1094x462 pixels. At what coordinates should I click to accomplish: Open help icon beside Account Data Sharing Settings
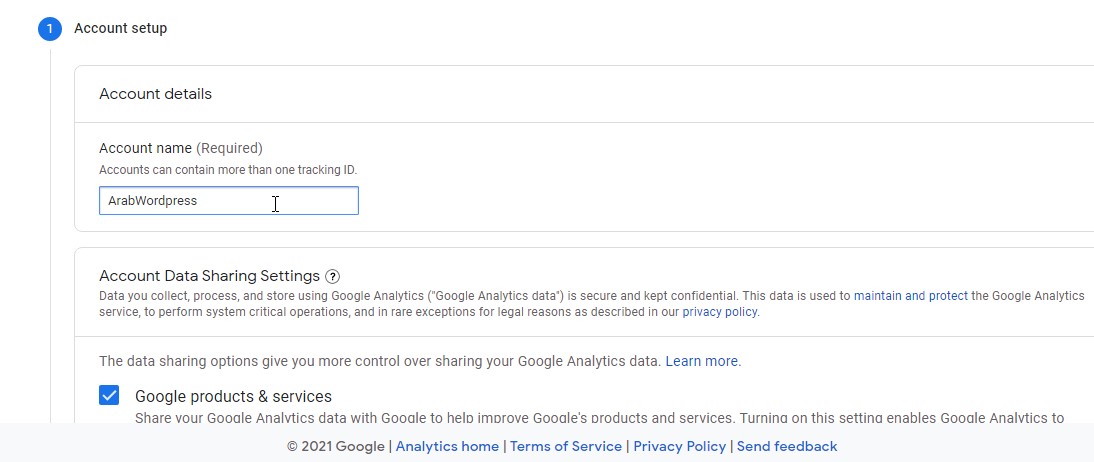[x=333, y=276]
